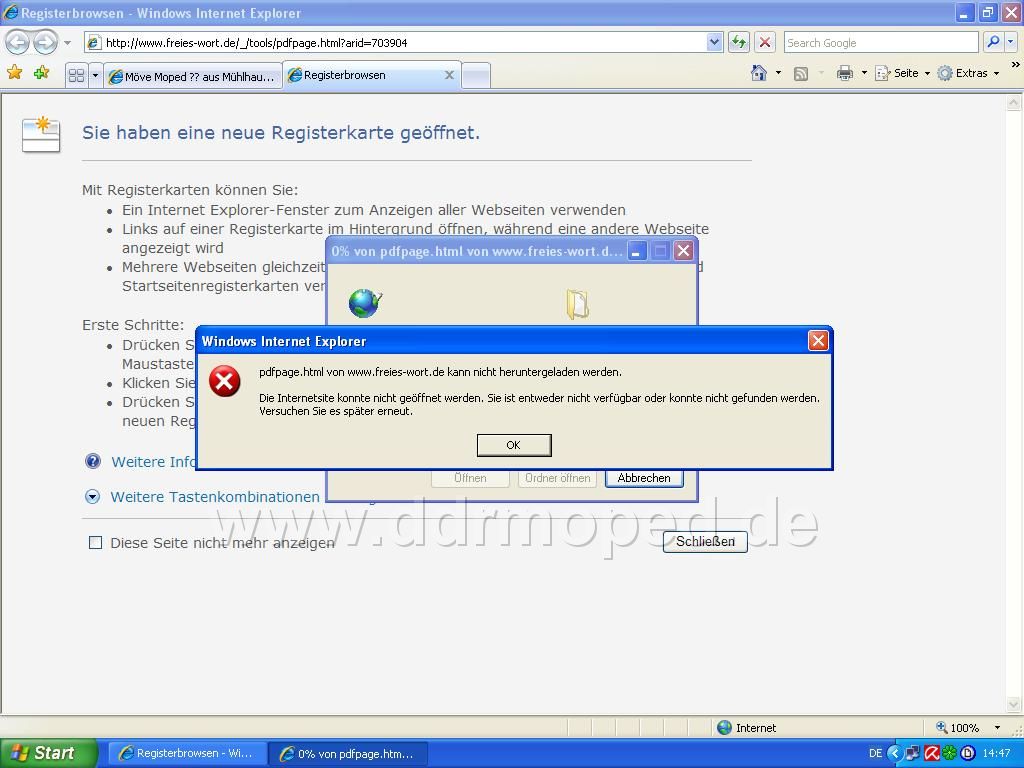Close the pdfpage.html download dialog
1024x768 pixels.
point(683,251)
